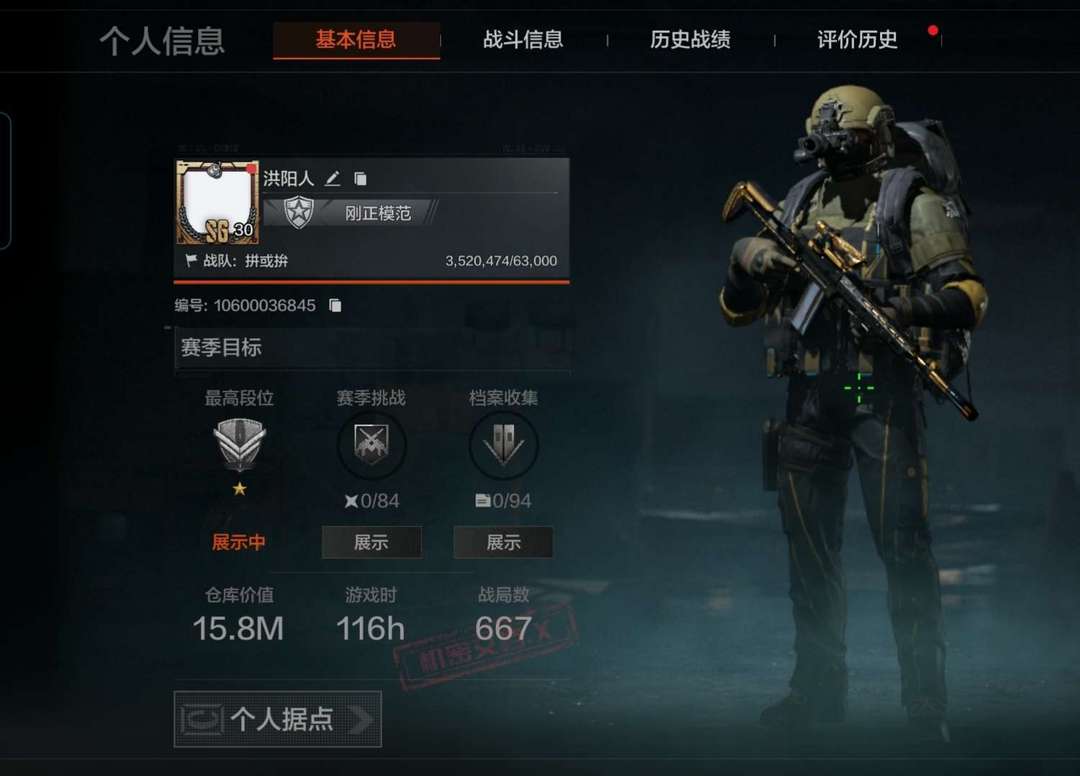Click the orange experience progress bar

point(371,282)
